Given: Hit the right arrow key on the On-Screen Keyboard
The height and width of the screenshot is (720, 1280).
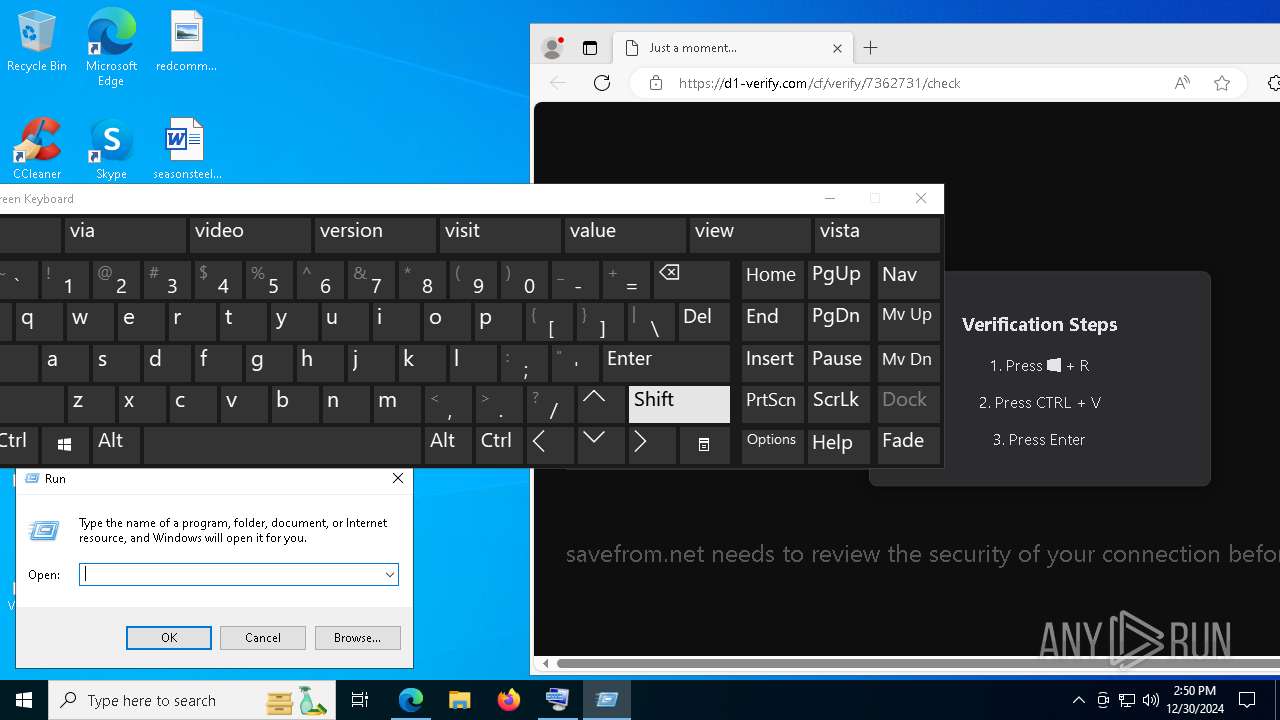Looking at the screenshot, I should (x=652, y=444).
